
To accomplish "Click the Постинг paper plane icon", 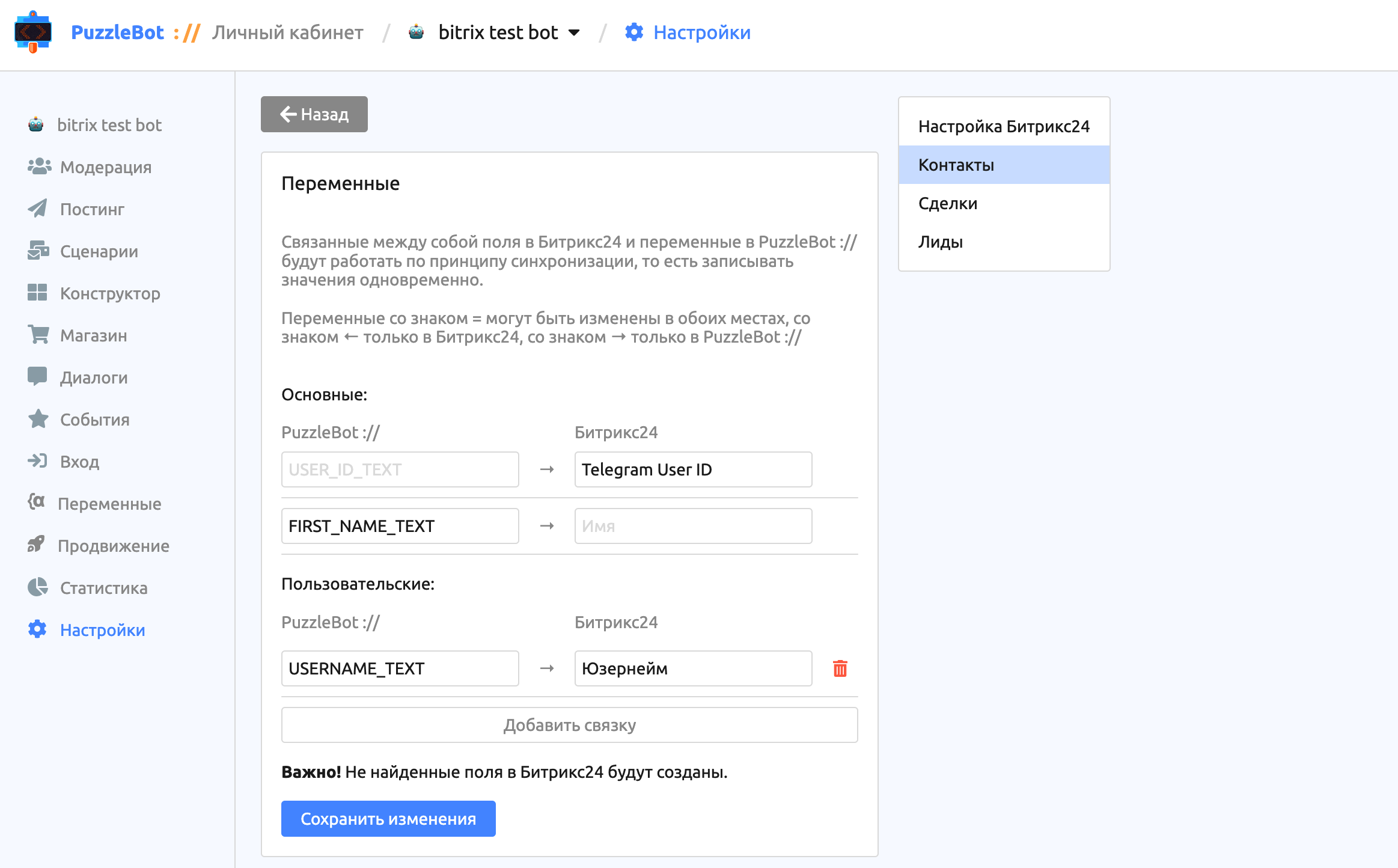I will (x=37, y=209).
